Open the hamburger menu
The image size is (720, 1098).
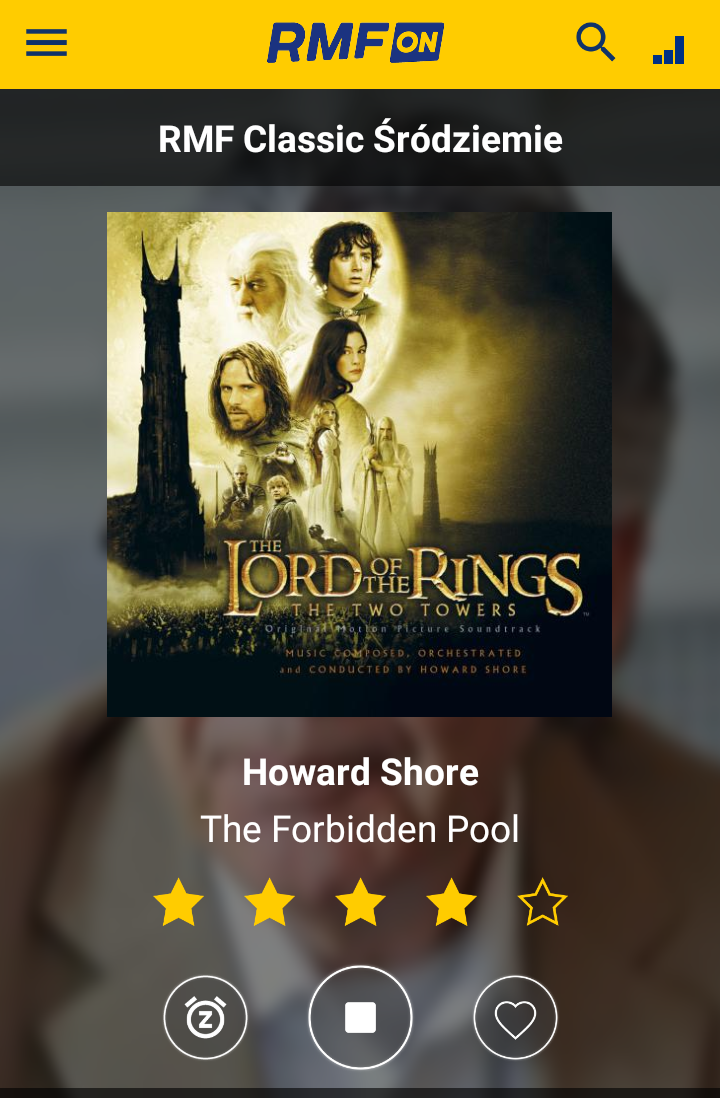coord(46,43)
